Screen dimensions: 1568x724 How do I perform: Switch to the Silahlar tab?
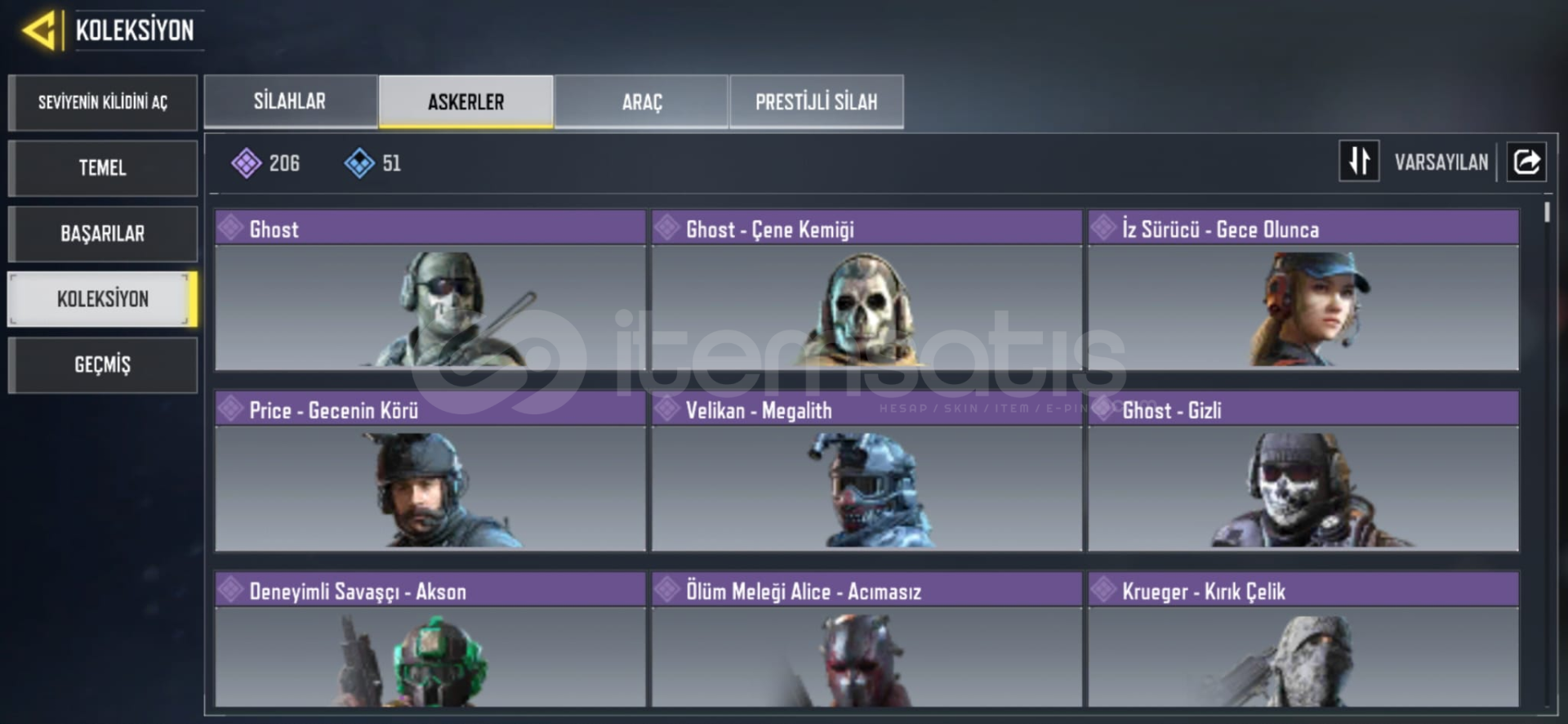pos(290,101)
